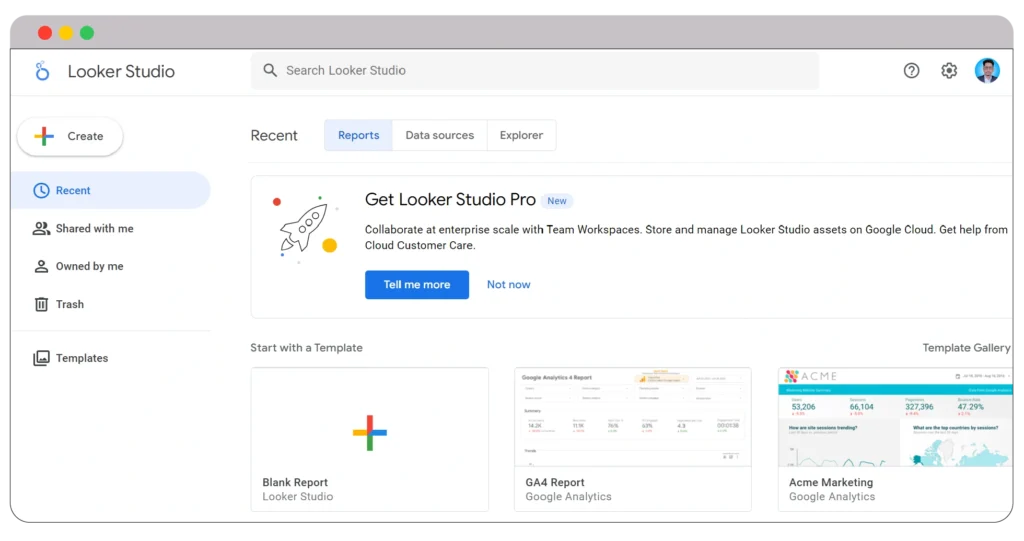
Task: Click the trash can icon
Action: tap(41, 304)
